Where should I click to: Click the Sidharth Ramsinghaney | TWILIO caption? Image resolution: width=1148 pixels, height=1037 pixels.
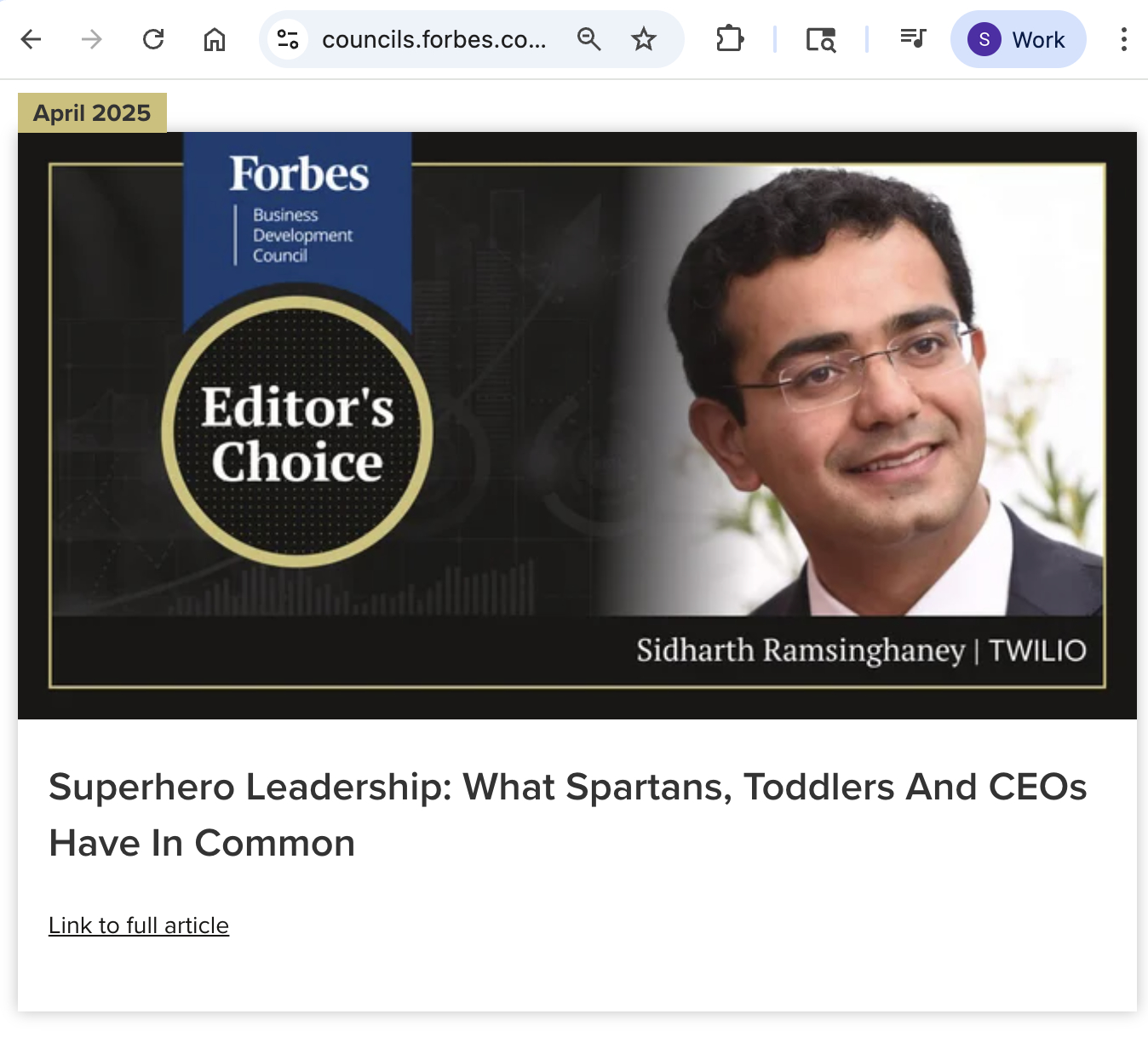tap(860, 650)
